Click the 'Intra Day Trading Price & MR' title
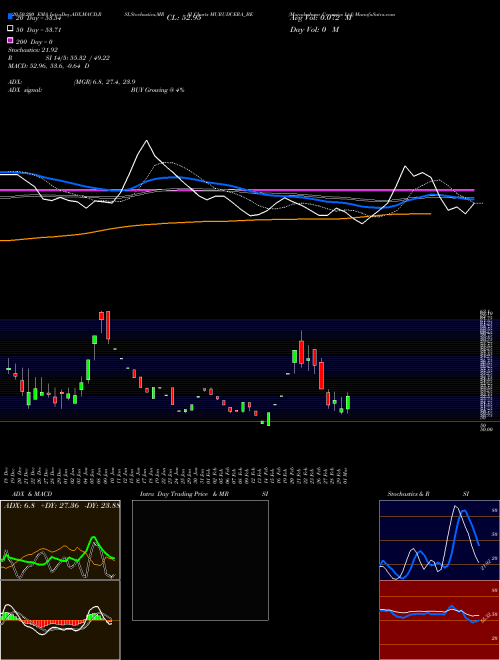This screenshot has height=660, width=500. (x=184, y=494)
